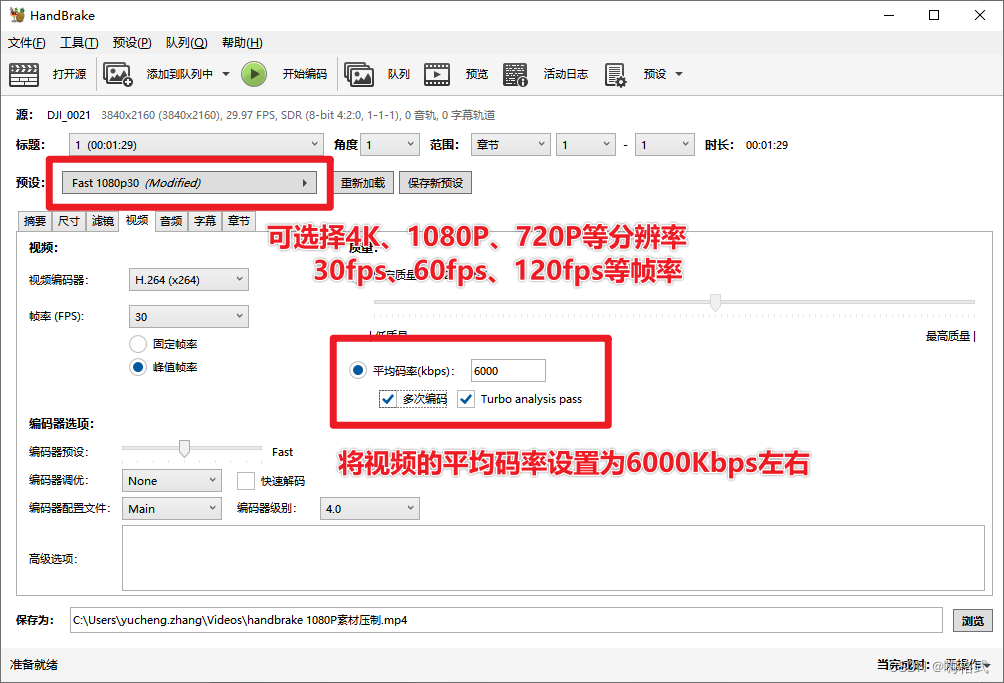1004x683 pixels.
Task: Open the encoder profile Main dropdown
Action: (172, 509)
